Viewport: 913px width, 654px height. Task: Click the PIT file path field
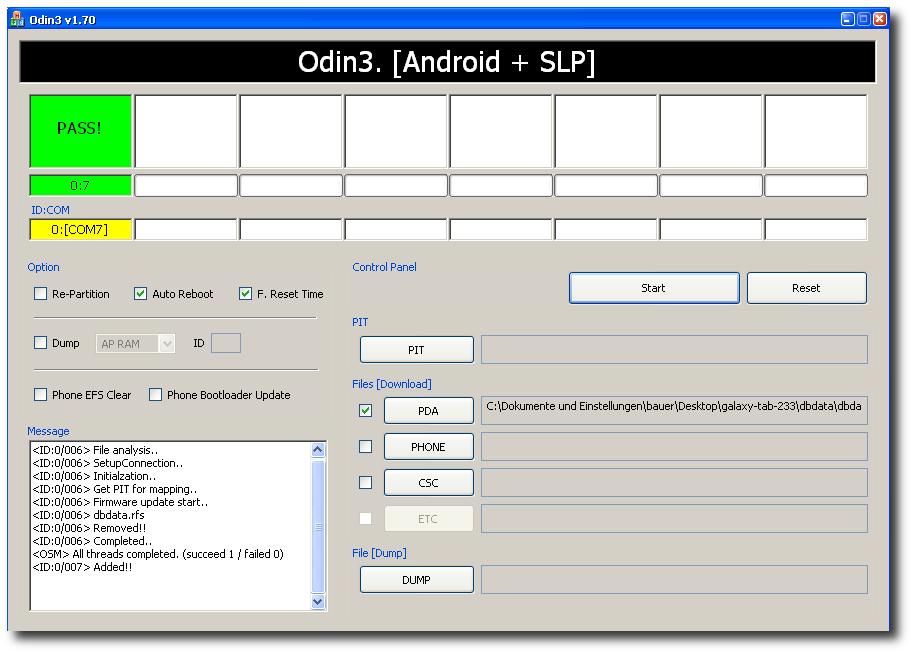[674, 349]
